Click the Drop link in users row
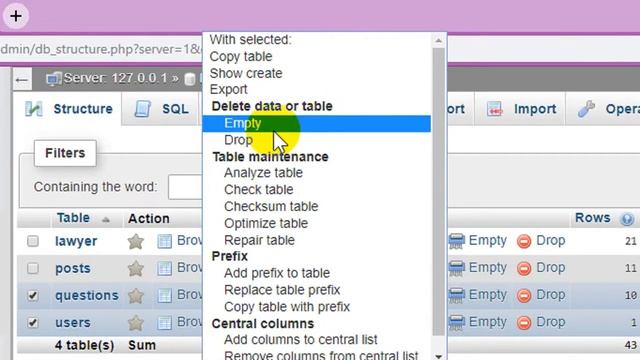Viewport: 640px width, 360px height. point(551,322)
